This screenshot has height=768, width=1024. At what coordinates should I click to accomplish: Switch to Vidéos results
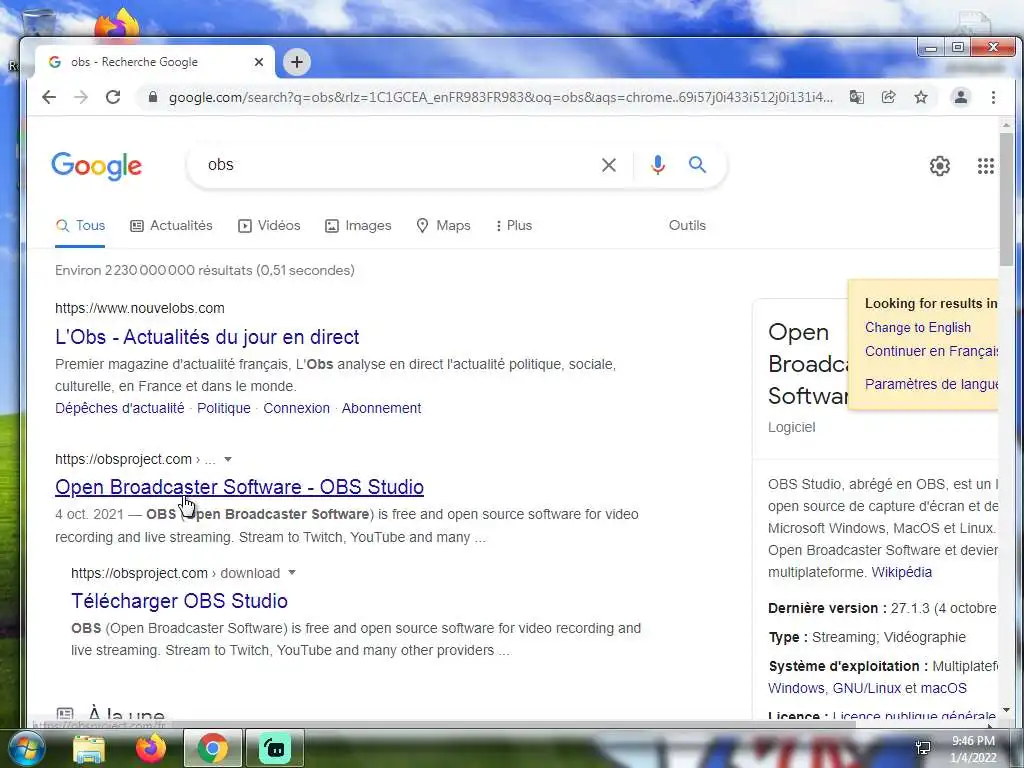pyautogui.click(x=269, y=225)
